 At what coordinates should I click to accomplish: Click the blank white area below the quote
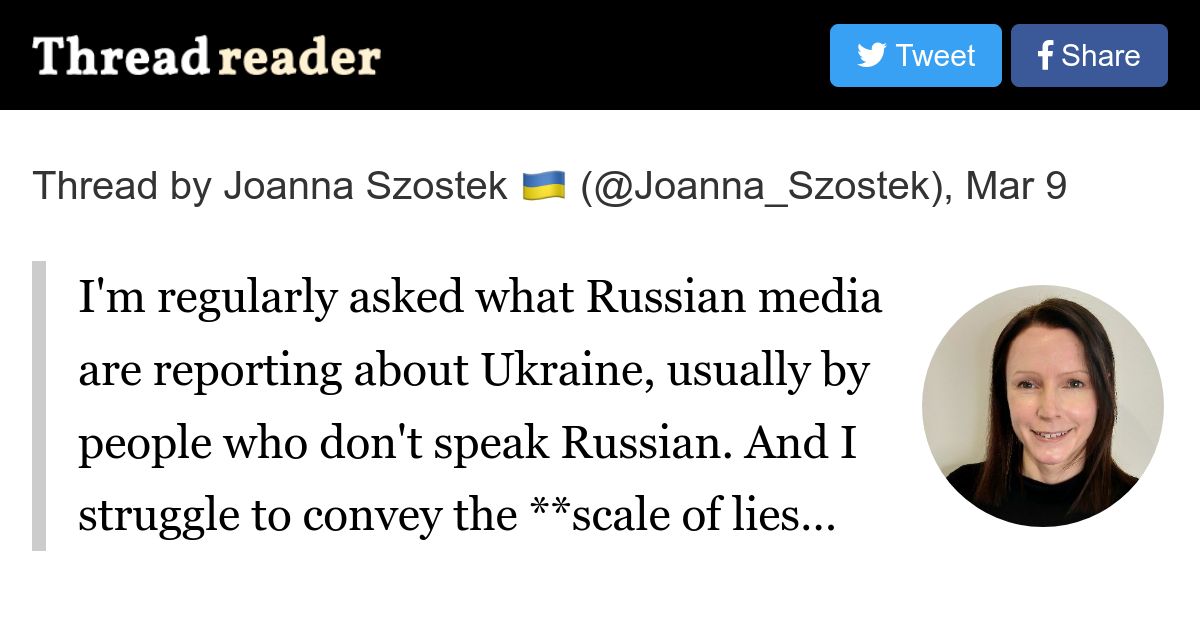600,590
